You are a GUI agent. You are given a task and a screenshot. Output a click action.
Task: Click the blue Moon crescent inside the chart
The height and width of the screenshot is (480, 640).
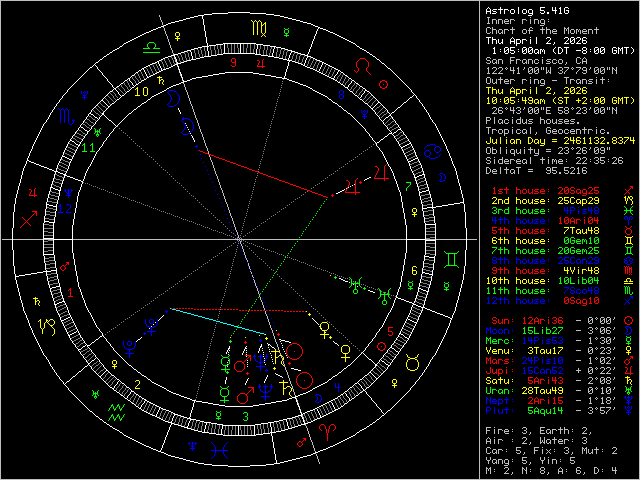coord(175,98)
